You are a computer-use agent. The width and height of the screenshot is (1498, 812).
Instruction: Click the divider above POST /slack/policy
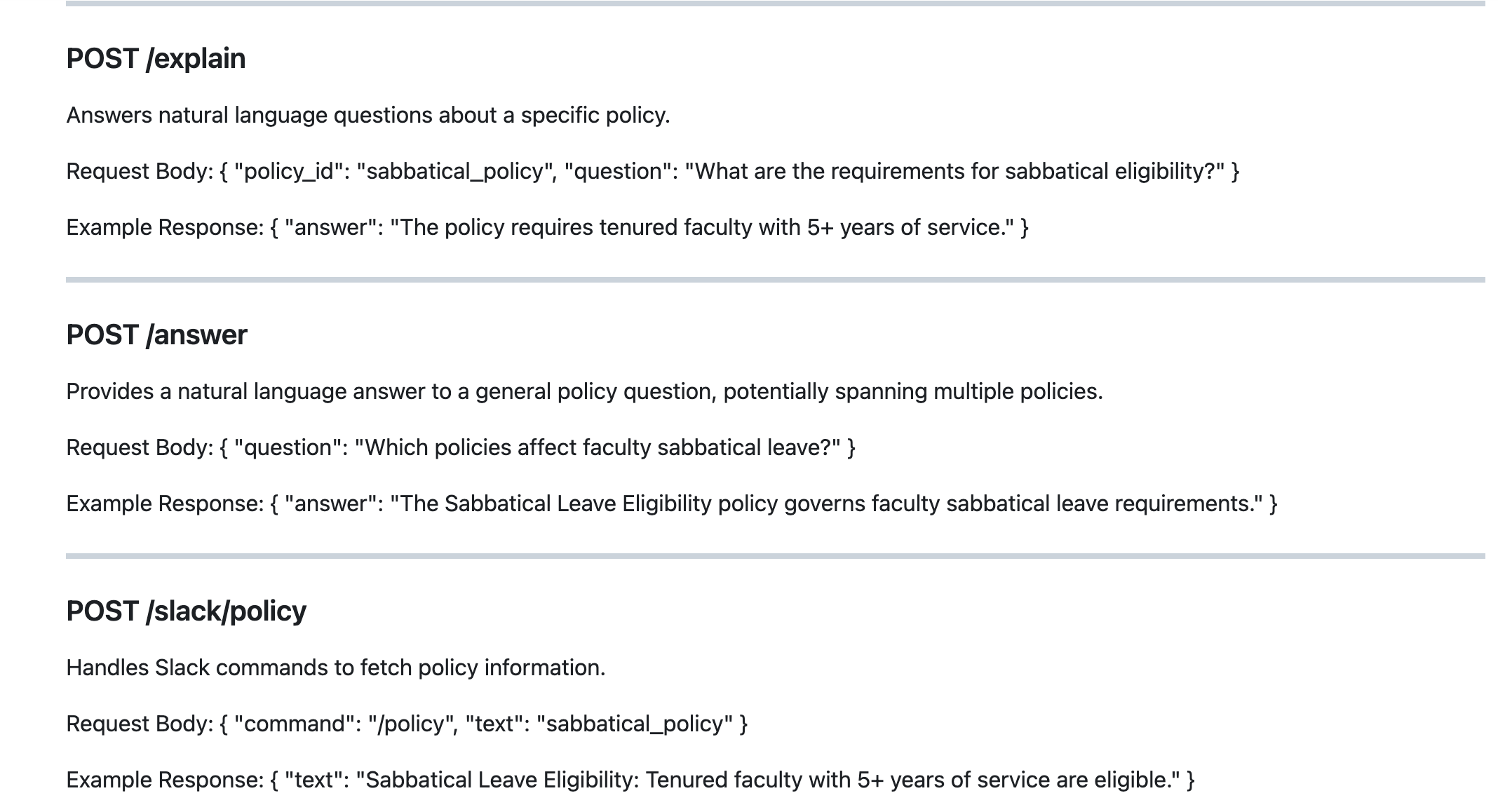[776, 556]
